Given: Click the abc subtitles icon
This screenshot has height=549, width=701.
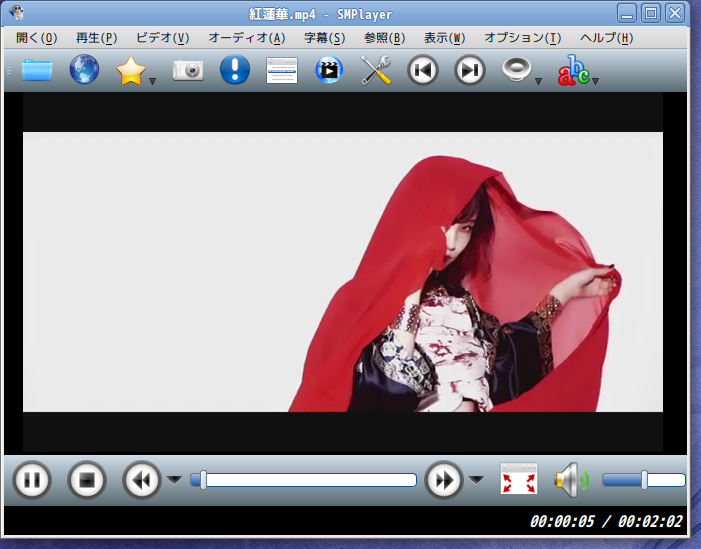Looking at the screenshot, I should pos(574,70).
